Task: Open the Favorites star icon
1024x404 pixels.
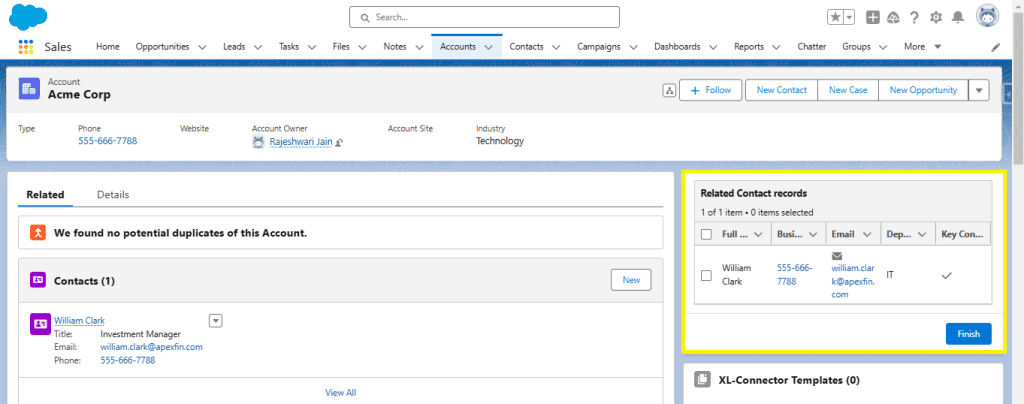Action: point(835,18)
